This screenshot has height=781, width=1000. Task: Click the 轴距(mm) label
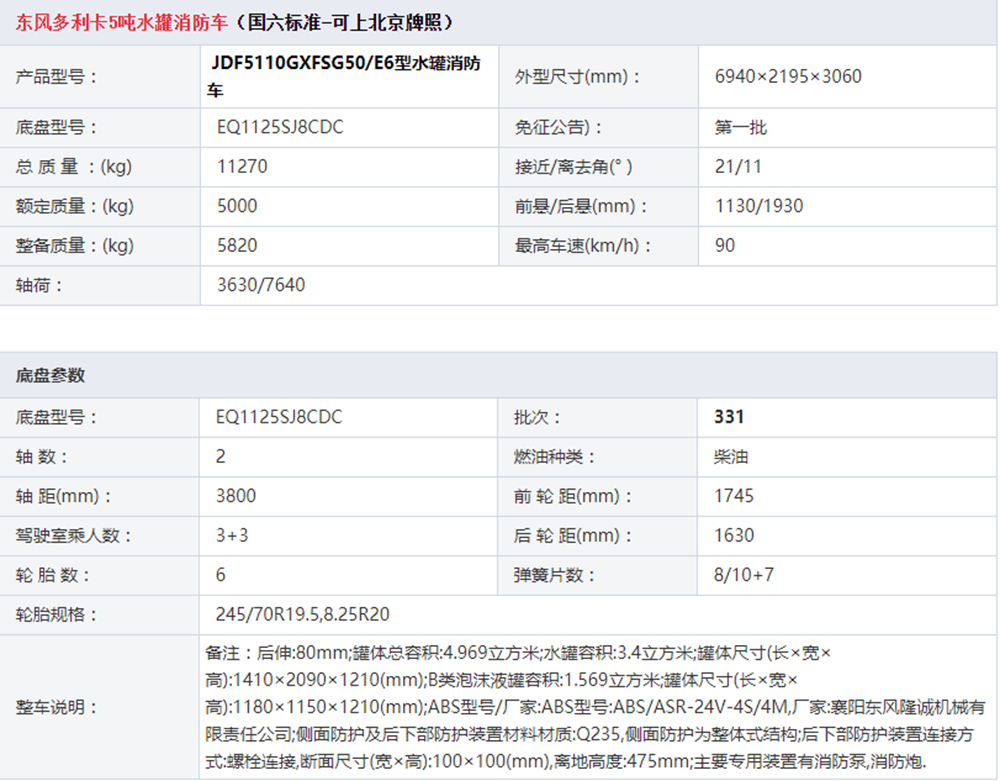63,497
